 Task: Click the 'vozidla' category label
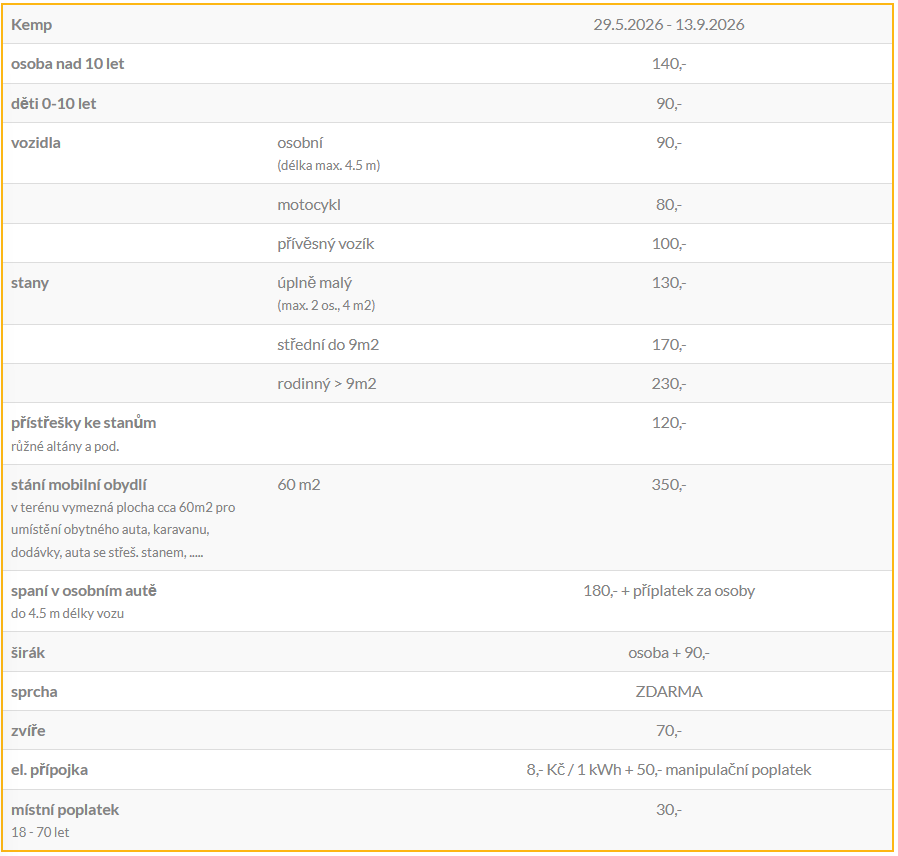(36, 143)
